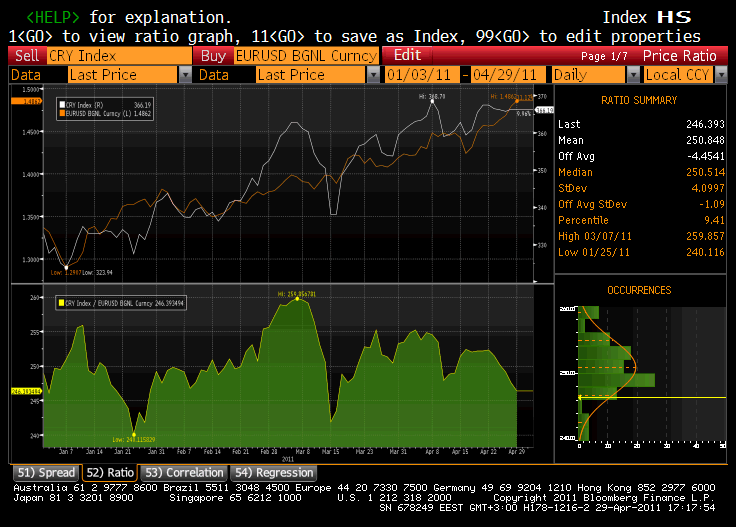Click the Sell 'Data' label
The image size is (736, 527).
[26, 75]
